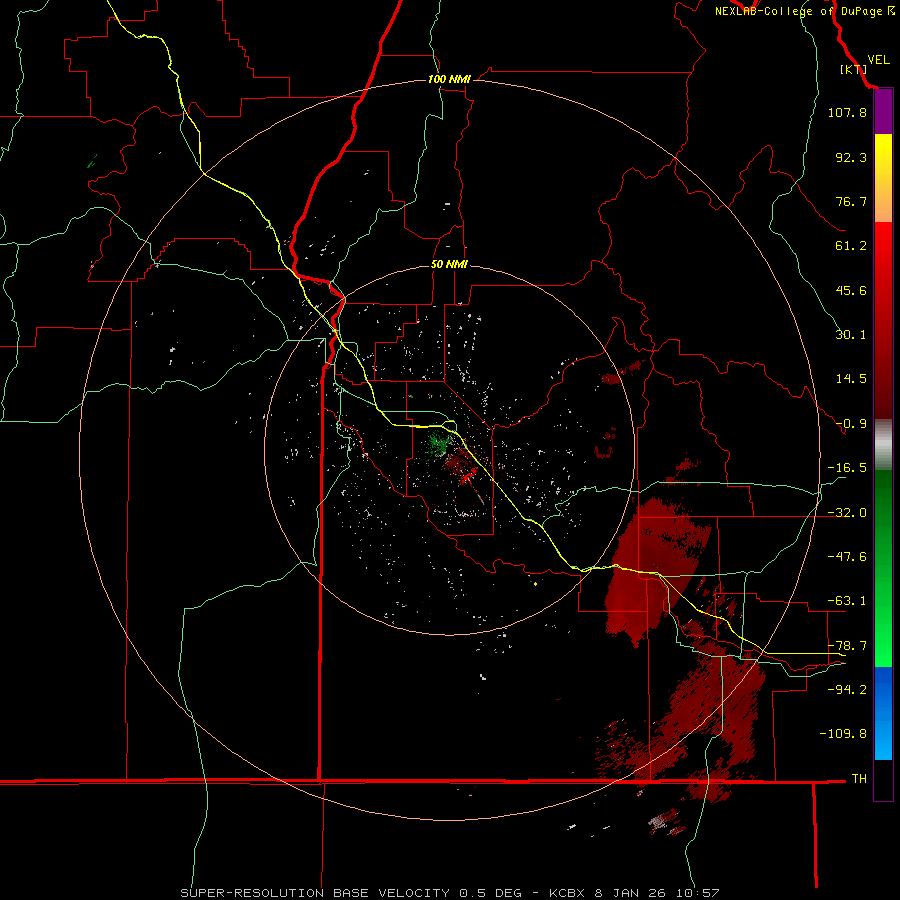
Task: Click the product title caption at bottom
Action: tap(449, 893)
